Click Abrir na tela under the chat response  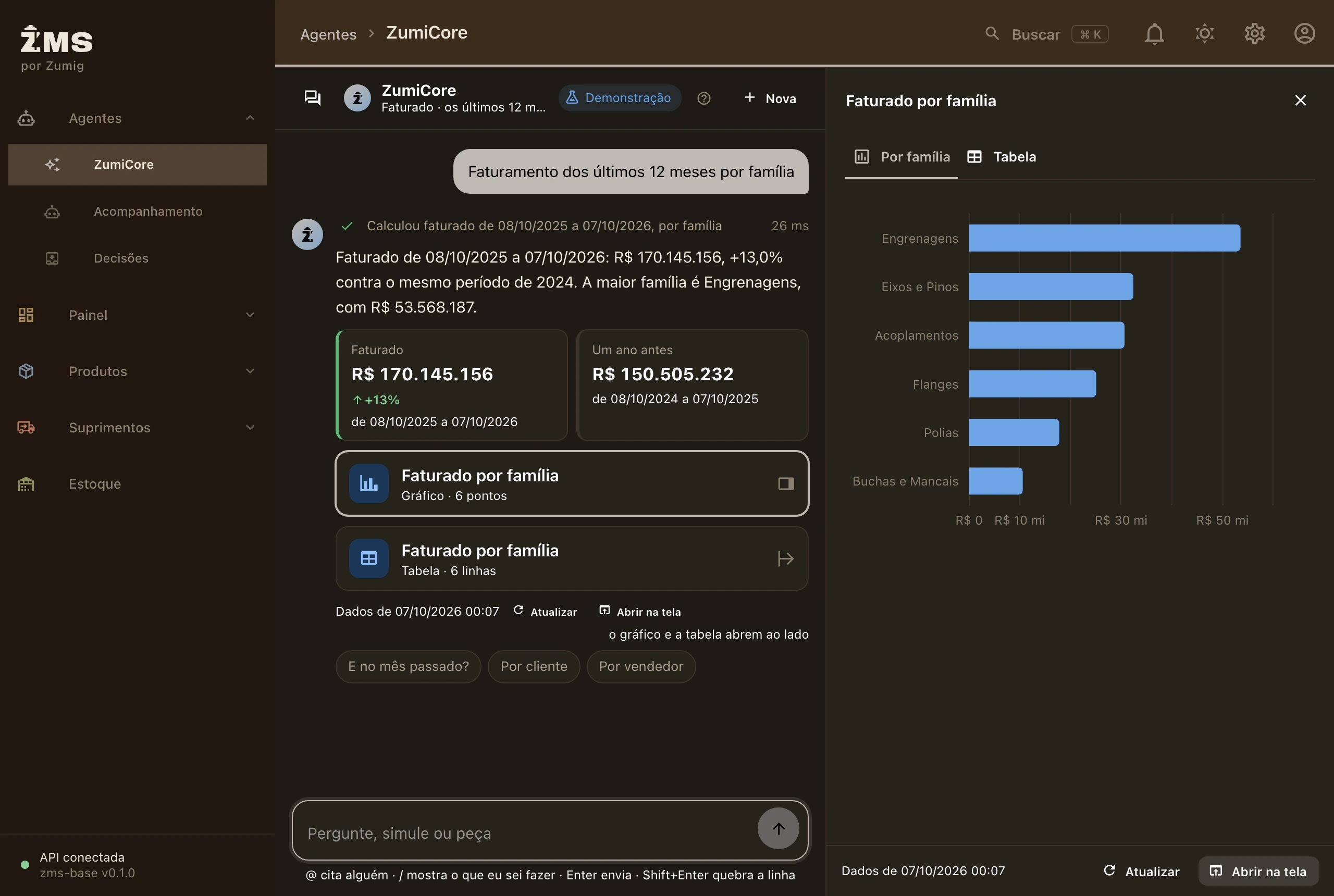(x=640, y=612)
